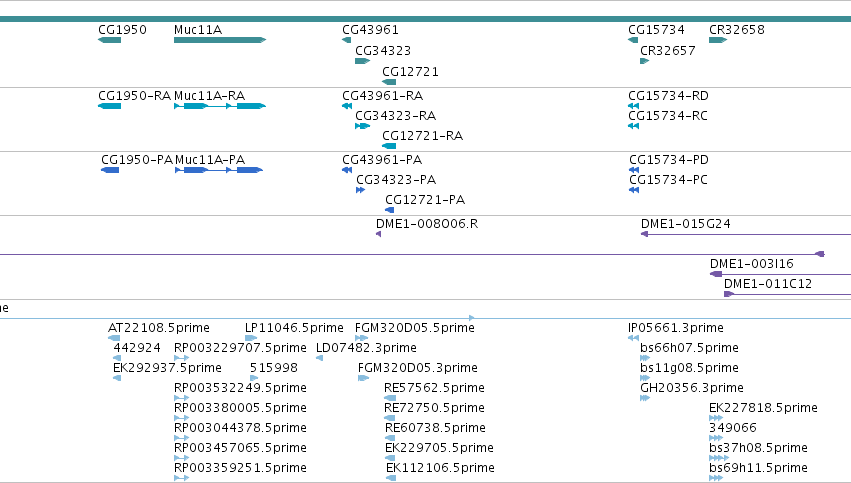Click the DME1-015G24 clone label
Viewport: 851px width, 483px height.
685,224
